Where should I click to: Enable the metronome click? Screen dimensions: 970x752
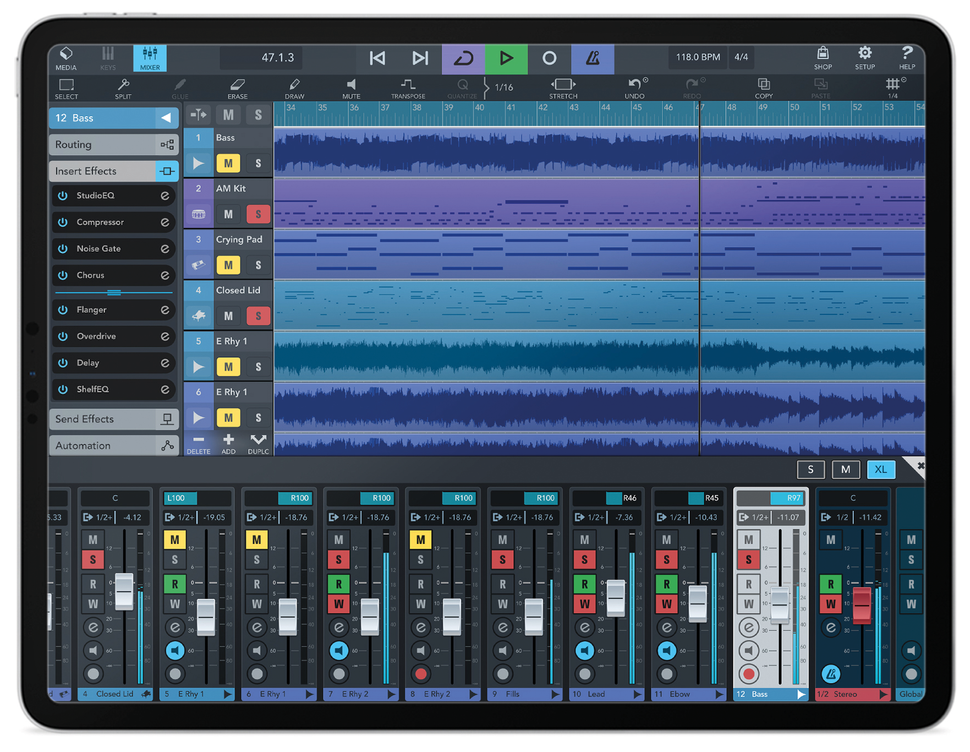coord(593,58)
